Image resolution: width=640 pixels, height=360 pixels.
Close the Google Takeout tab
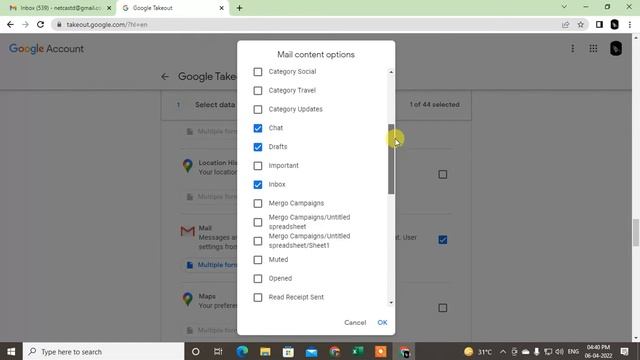(222, 8)
